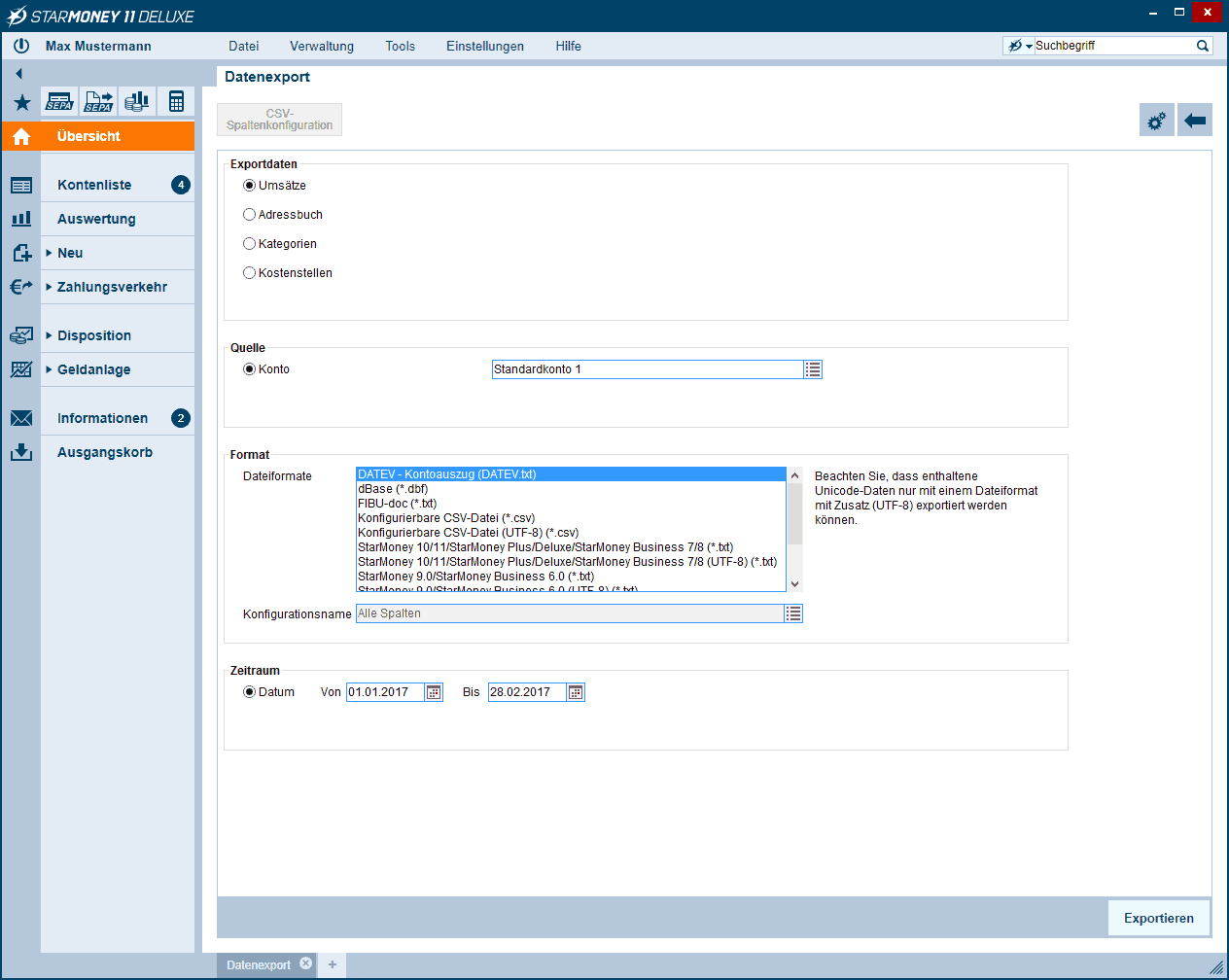Select the Datum radio button
This screenshot has width=1229, height=980.
pos(250,692)
